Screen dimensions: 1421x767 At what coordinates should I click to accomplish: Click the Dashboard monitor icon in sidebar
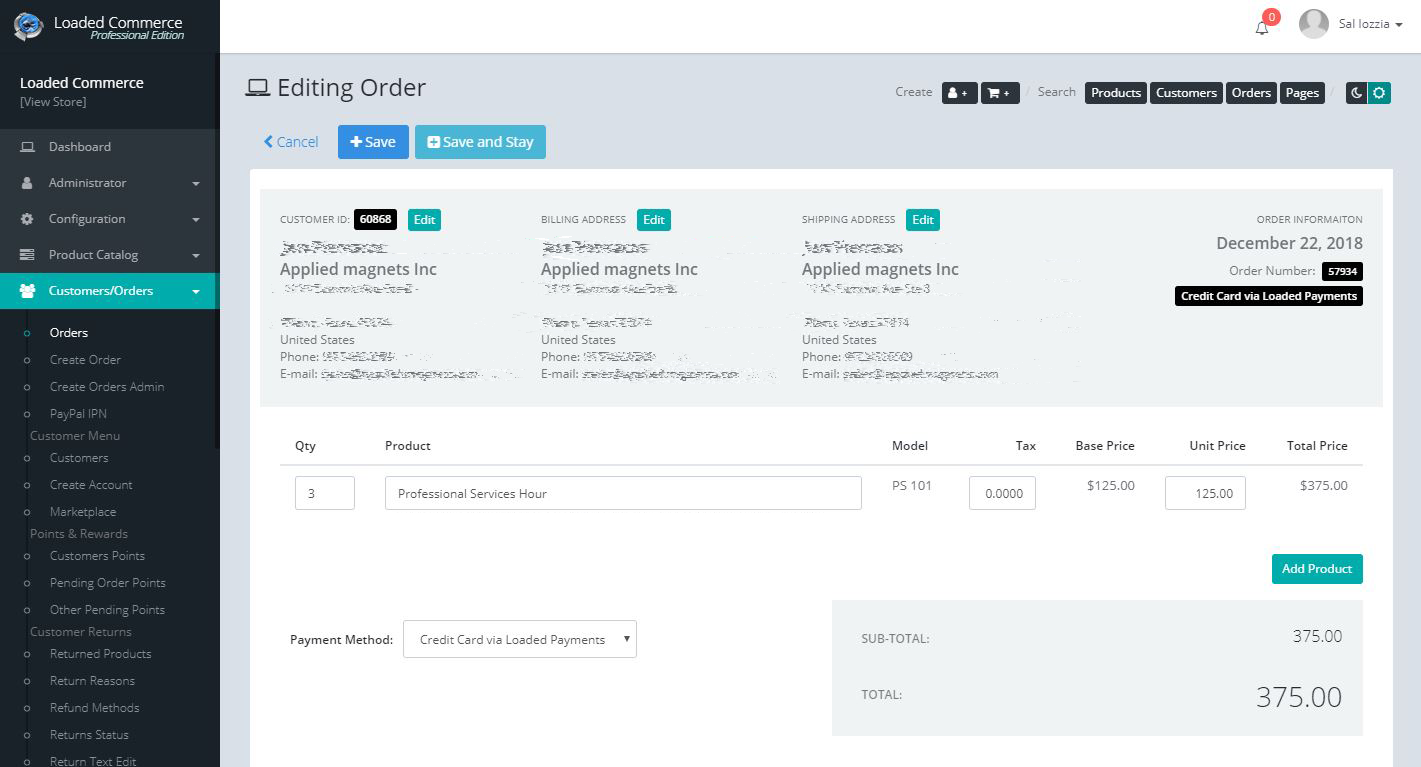pos(29,146)
